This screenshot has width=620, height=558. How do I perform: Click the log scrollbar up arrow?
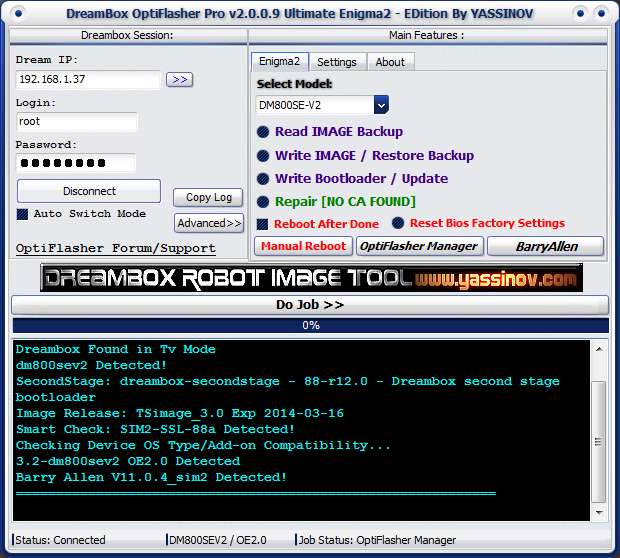click(599, 349)
